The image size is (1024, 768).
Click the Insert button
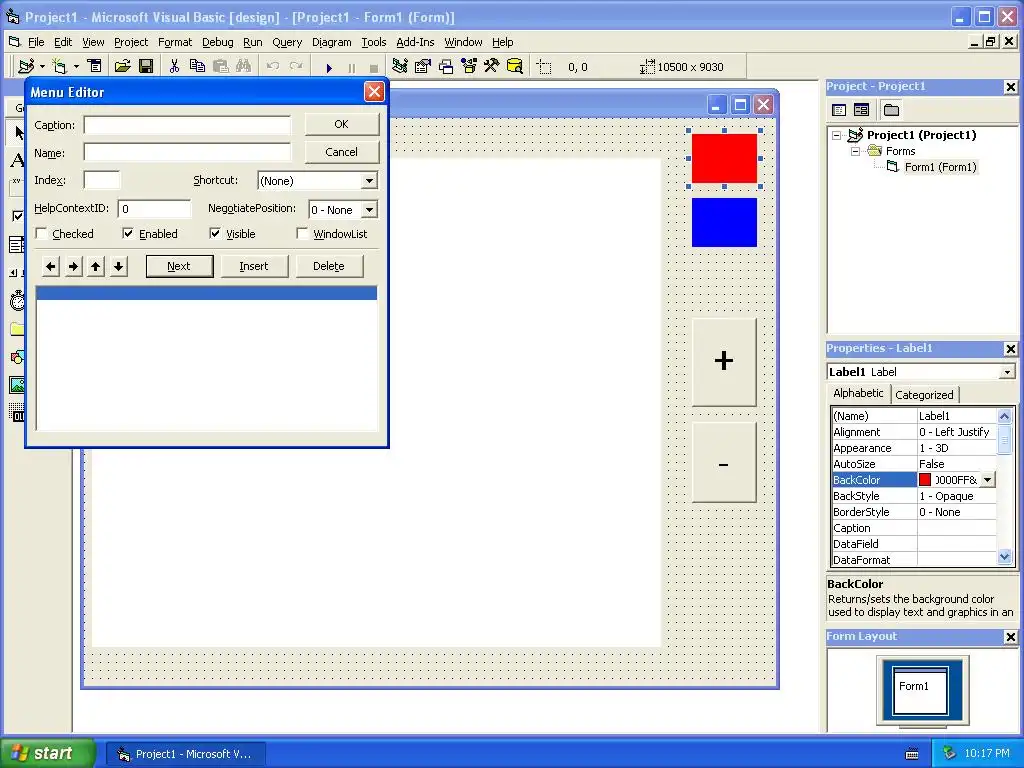[254, 266]
